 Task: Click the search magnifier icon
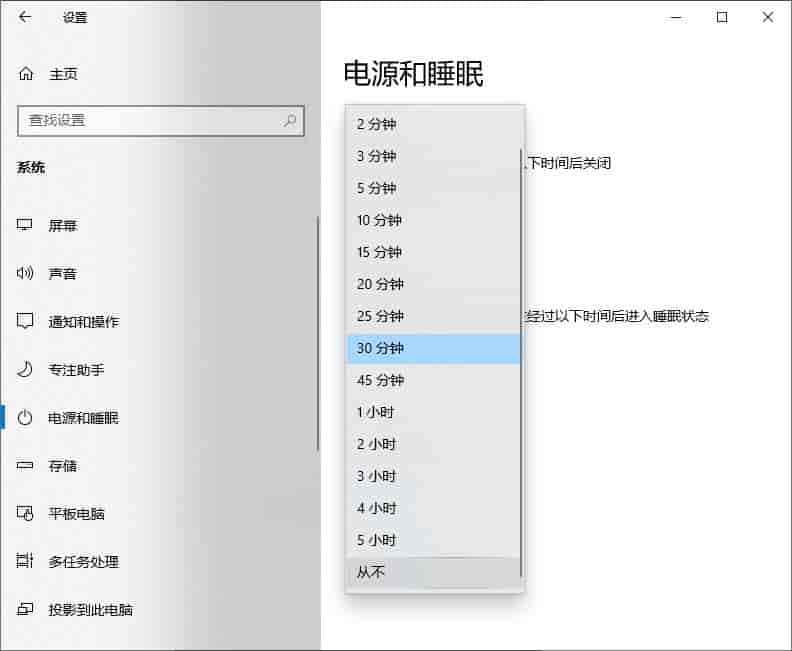coord(290,120)
